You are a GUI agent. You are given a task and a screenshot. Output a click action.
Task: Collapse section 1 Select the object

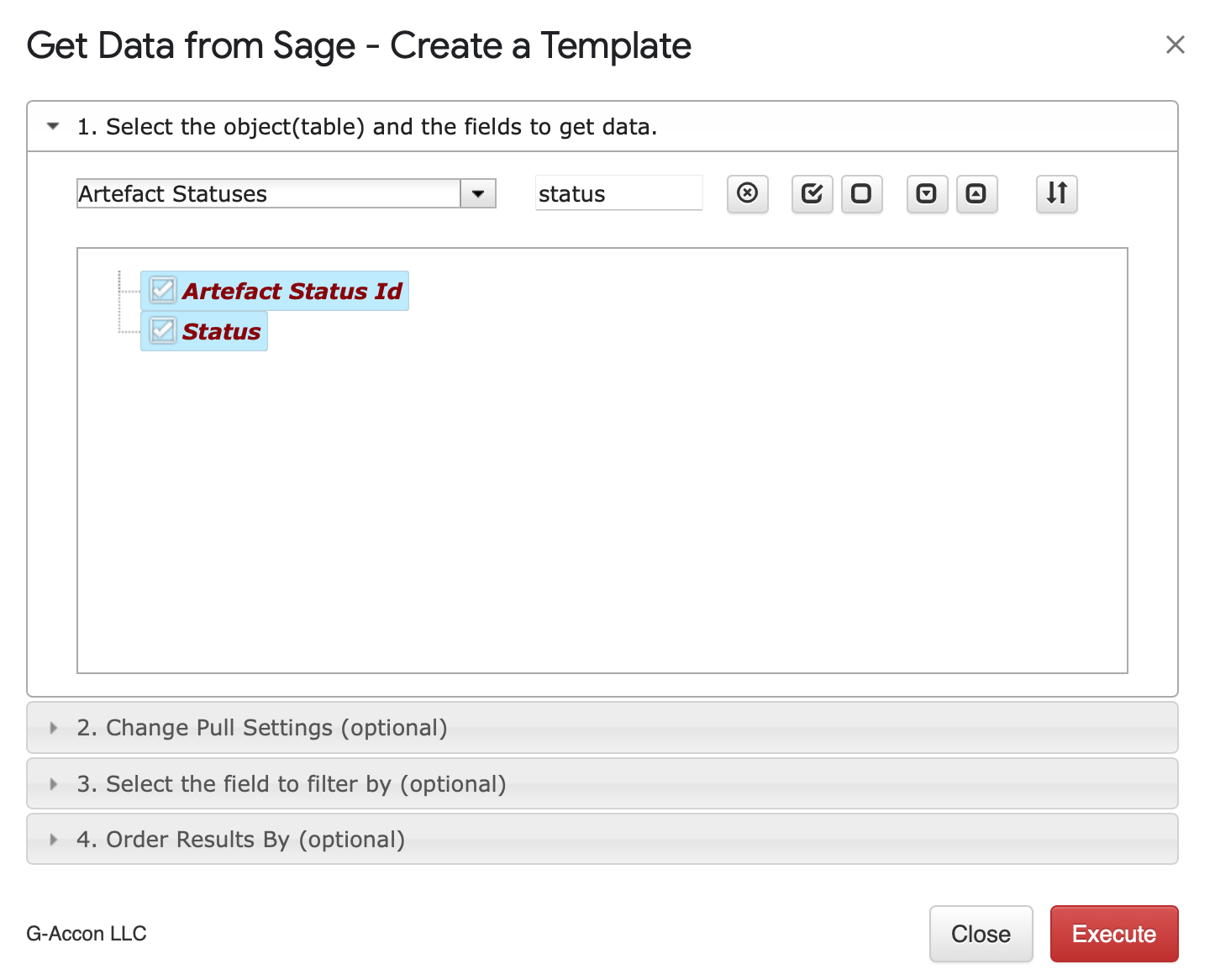point(54,127)
